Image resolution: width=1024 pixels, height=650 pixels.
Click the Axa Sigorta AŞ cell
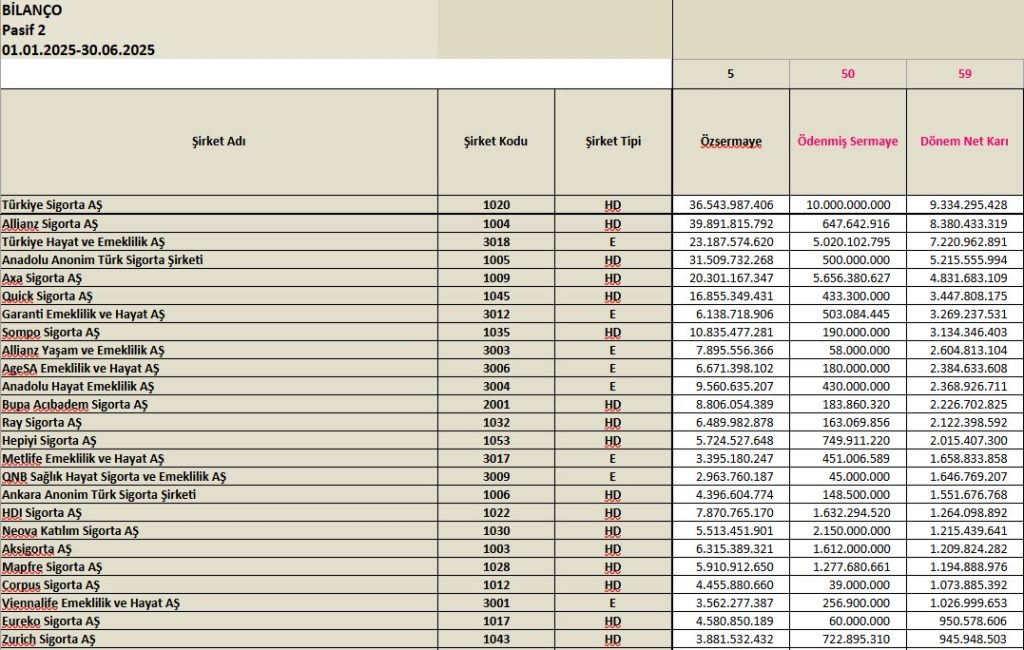pos(219,278)
